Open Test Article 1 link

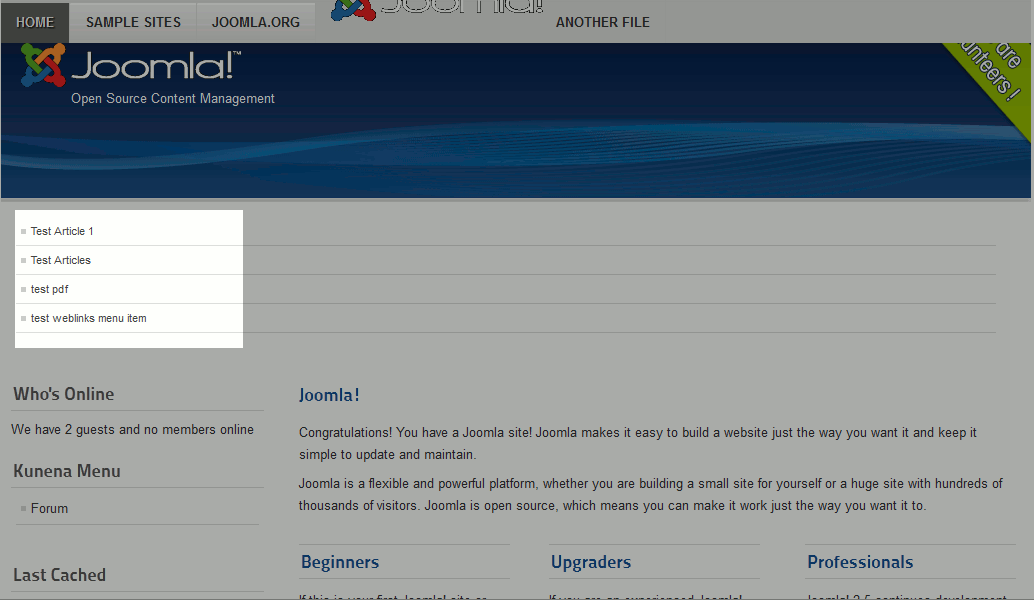tap(62, 231)
